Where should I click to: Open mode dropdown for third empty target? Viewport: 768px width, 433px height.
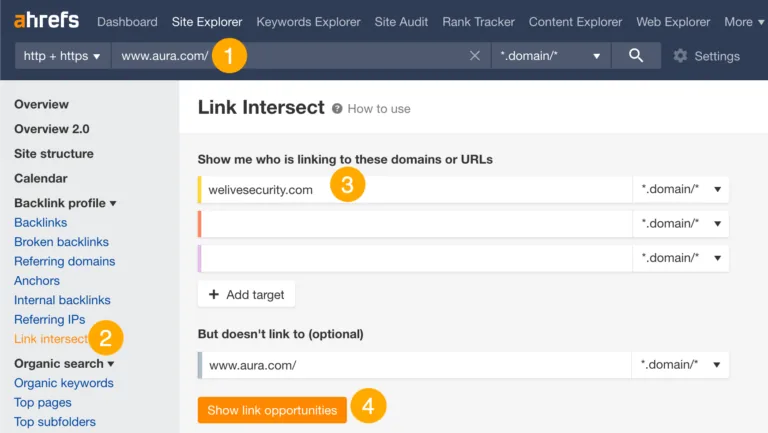tap(681, 258)
